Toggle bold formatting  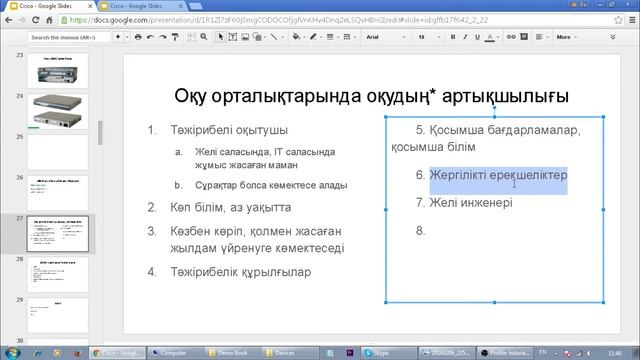coord(453,37)
